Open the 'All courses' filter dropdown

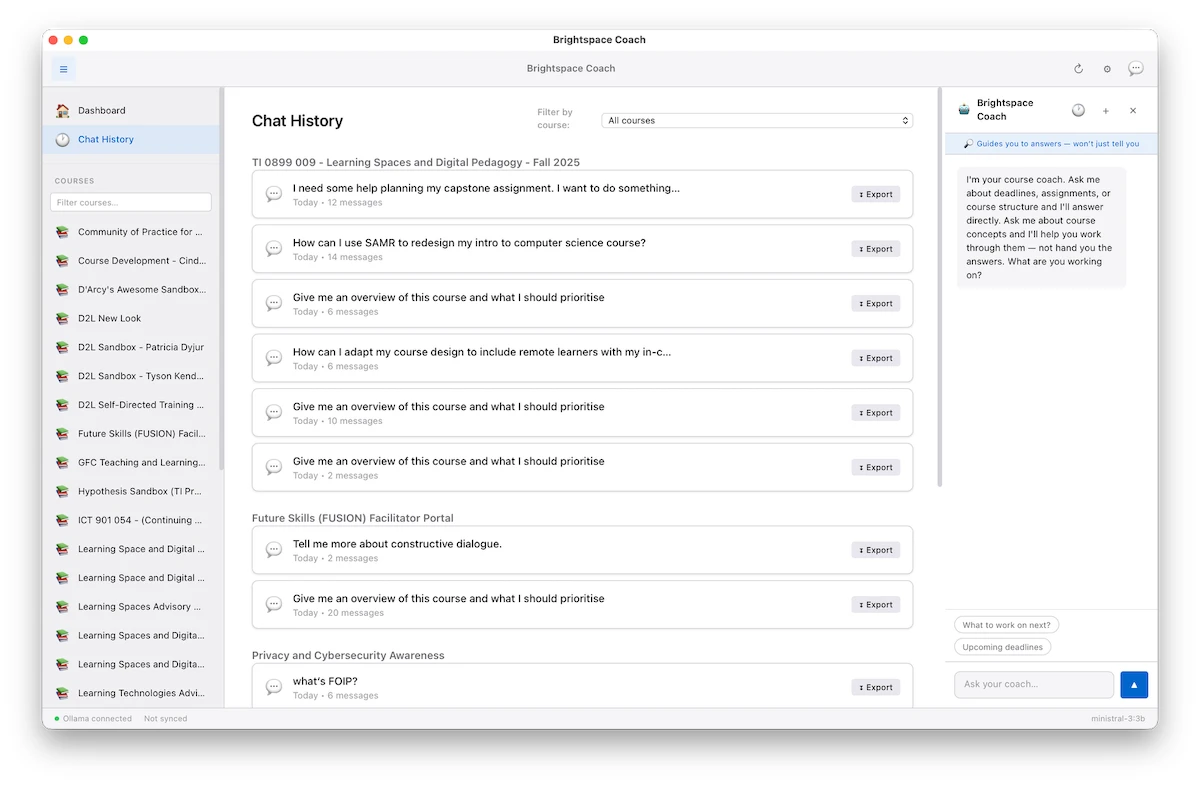pos(757,121)
